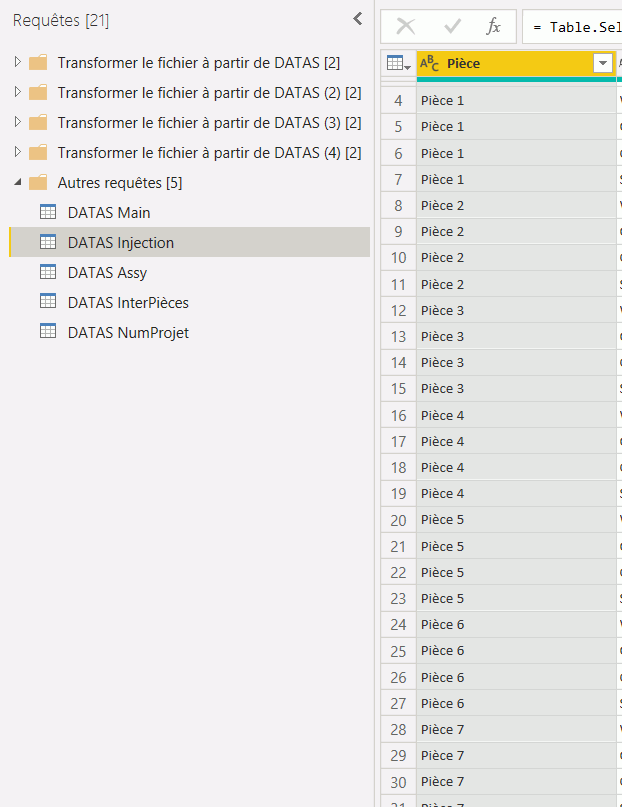Click the table icon next to DATAS InterPièces
This screenshot has width=622, height=807.
[x=48, y=301]
